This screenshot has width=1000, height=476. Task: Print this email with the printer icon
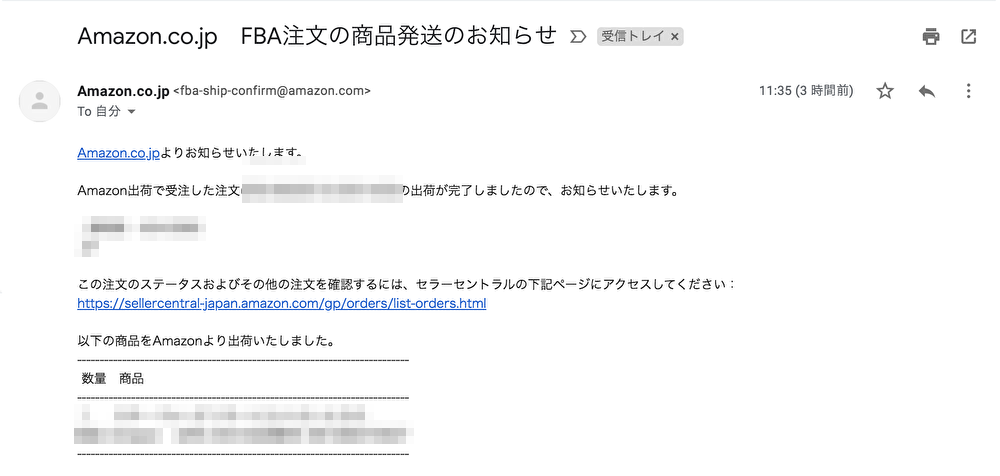[931, 37]
